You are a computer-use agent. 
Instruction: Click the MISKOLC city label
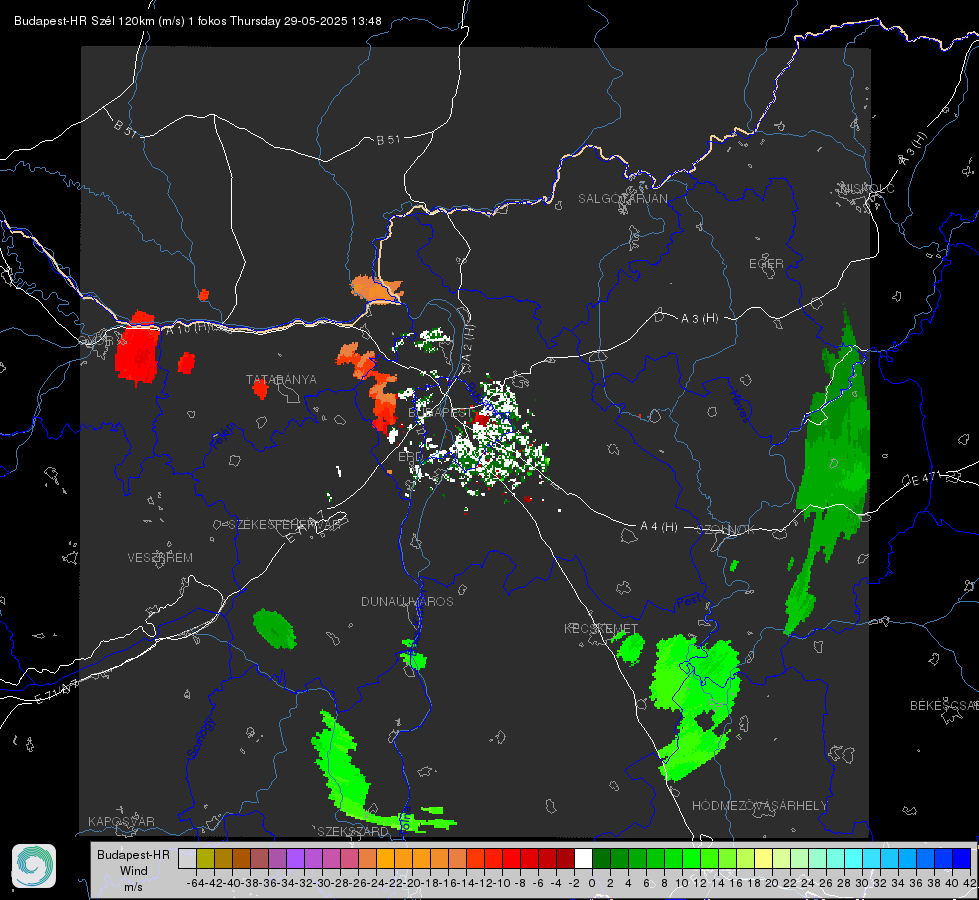(x=867, y=188)
